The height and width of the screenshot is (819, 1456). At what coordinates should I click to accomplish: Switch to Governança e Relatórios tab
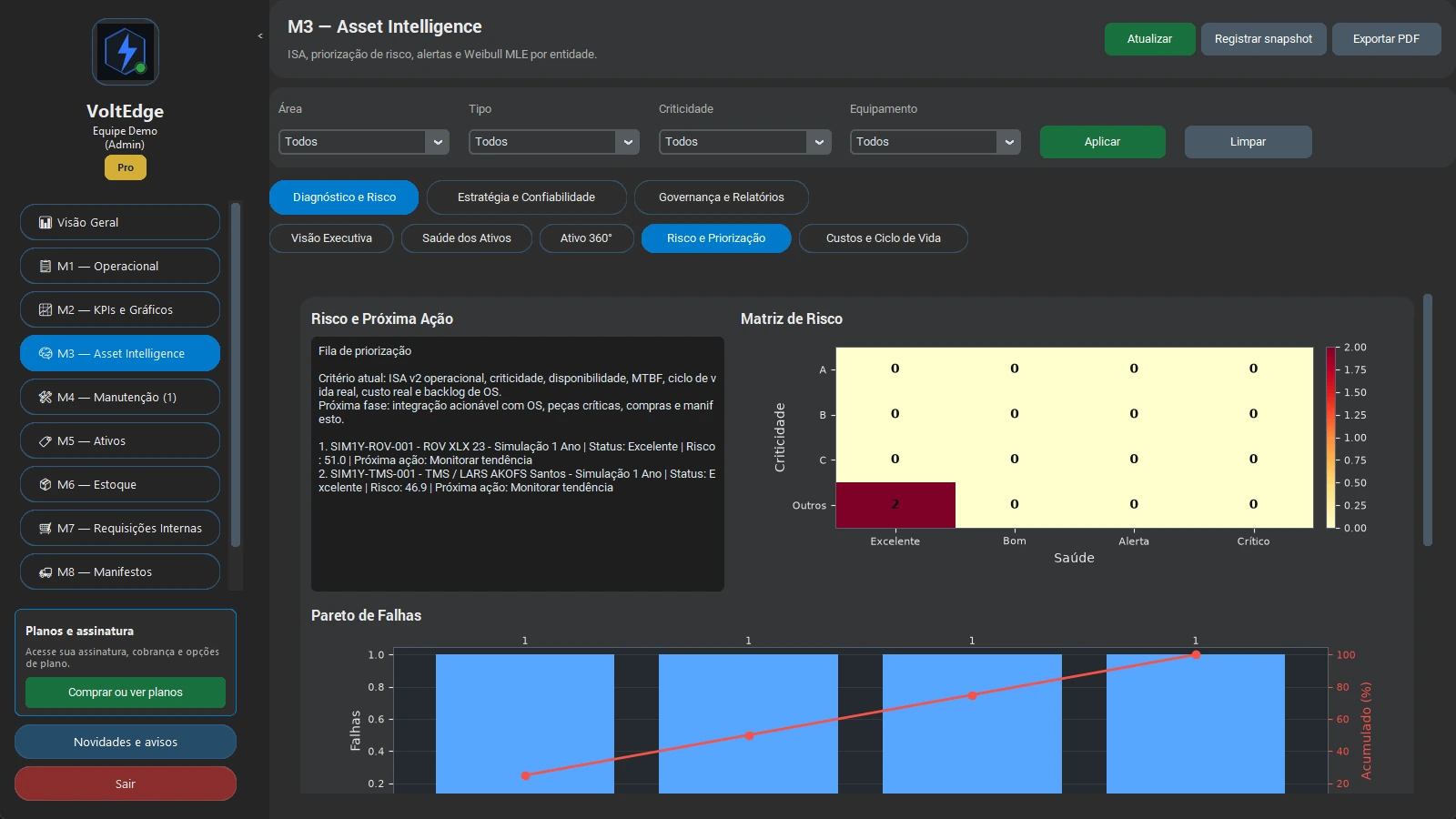point(722,197)
